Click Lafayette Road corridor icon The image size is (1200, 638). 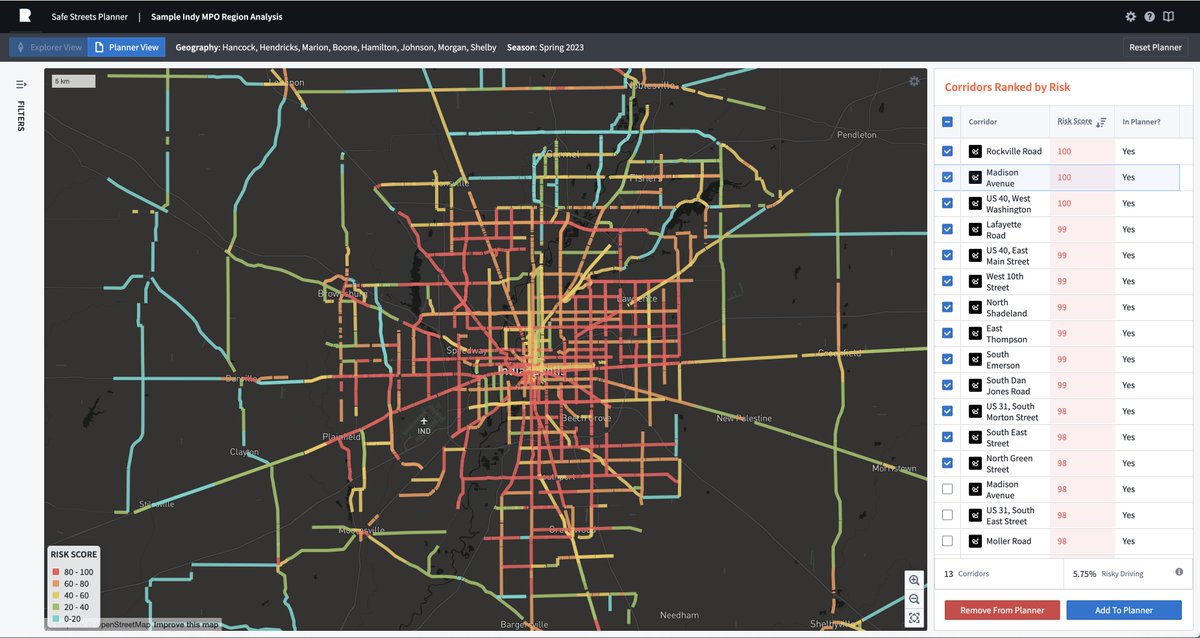[976, 229]
